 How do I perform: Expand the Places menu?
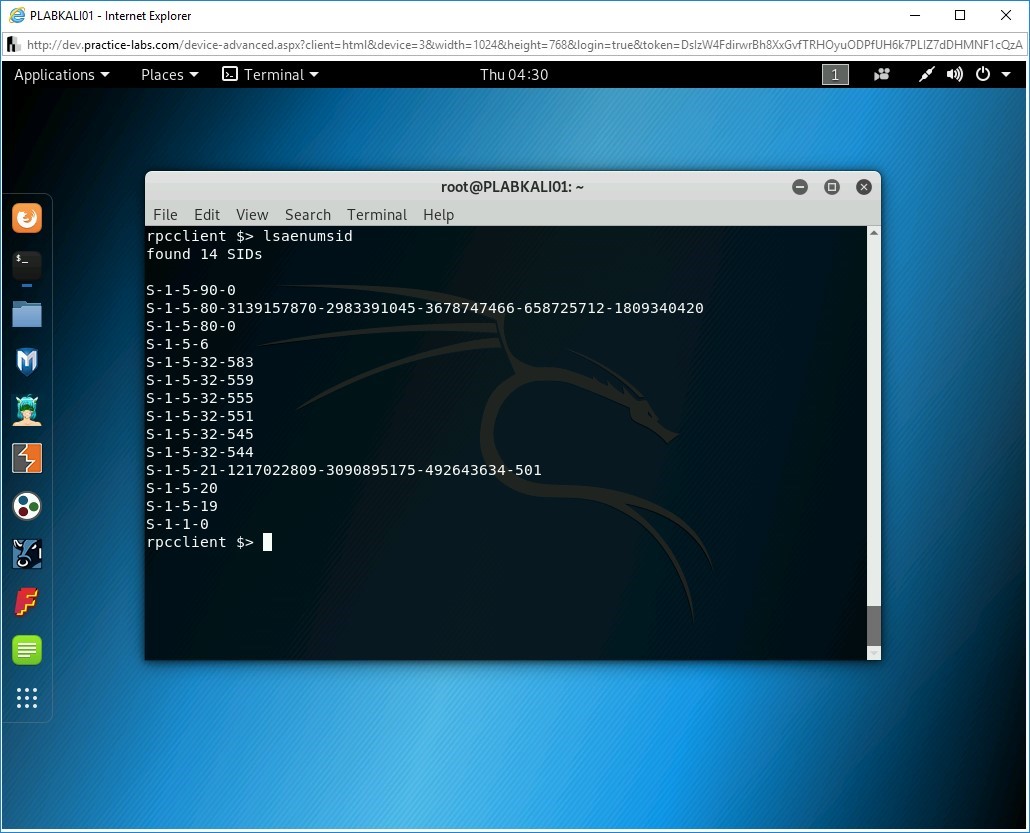169,75
